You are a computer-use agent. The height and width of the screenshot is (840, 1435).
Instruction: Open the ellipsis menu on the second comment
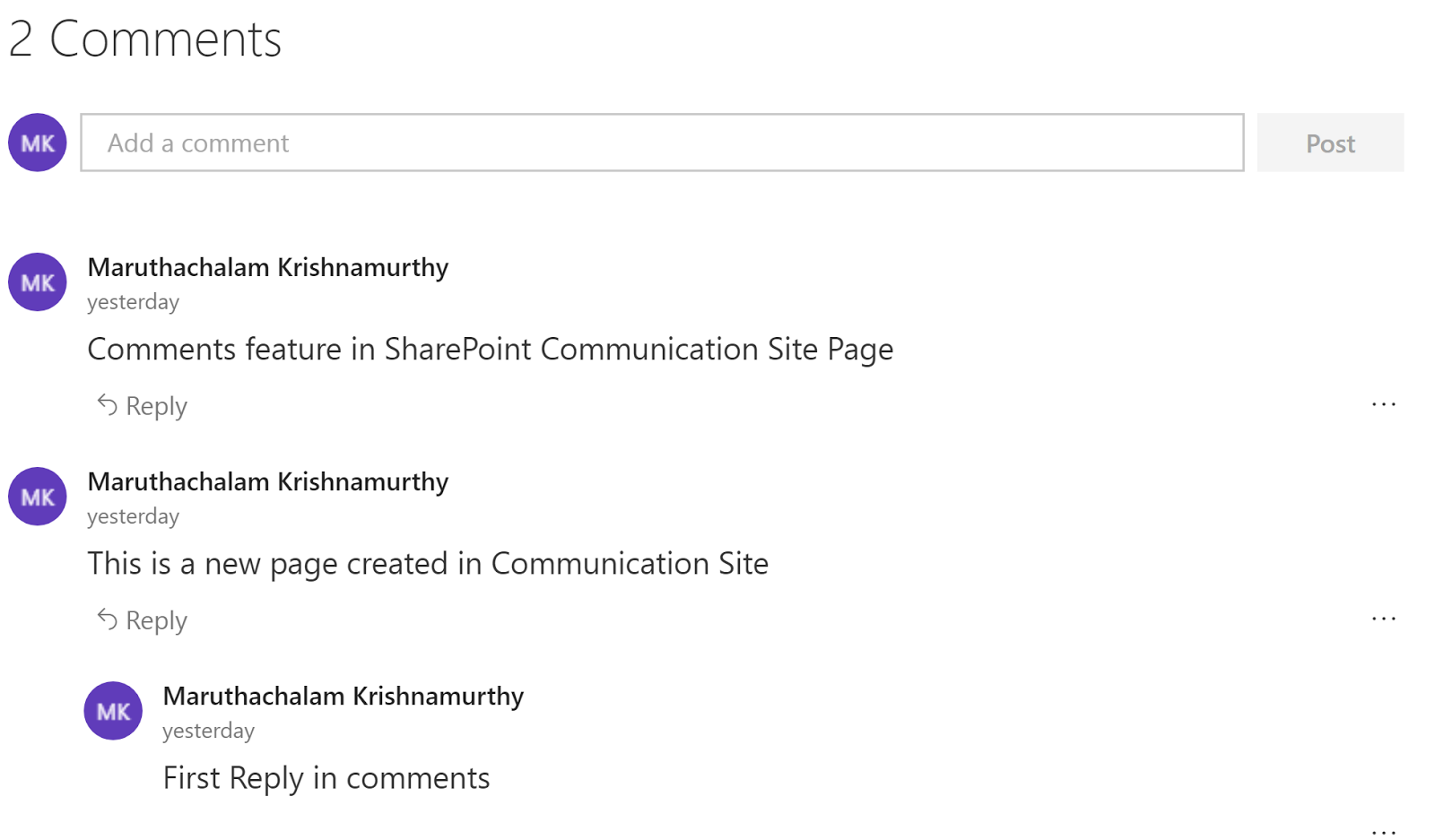point(1385,619)
